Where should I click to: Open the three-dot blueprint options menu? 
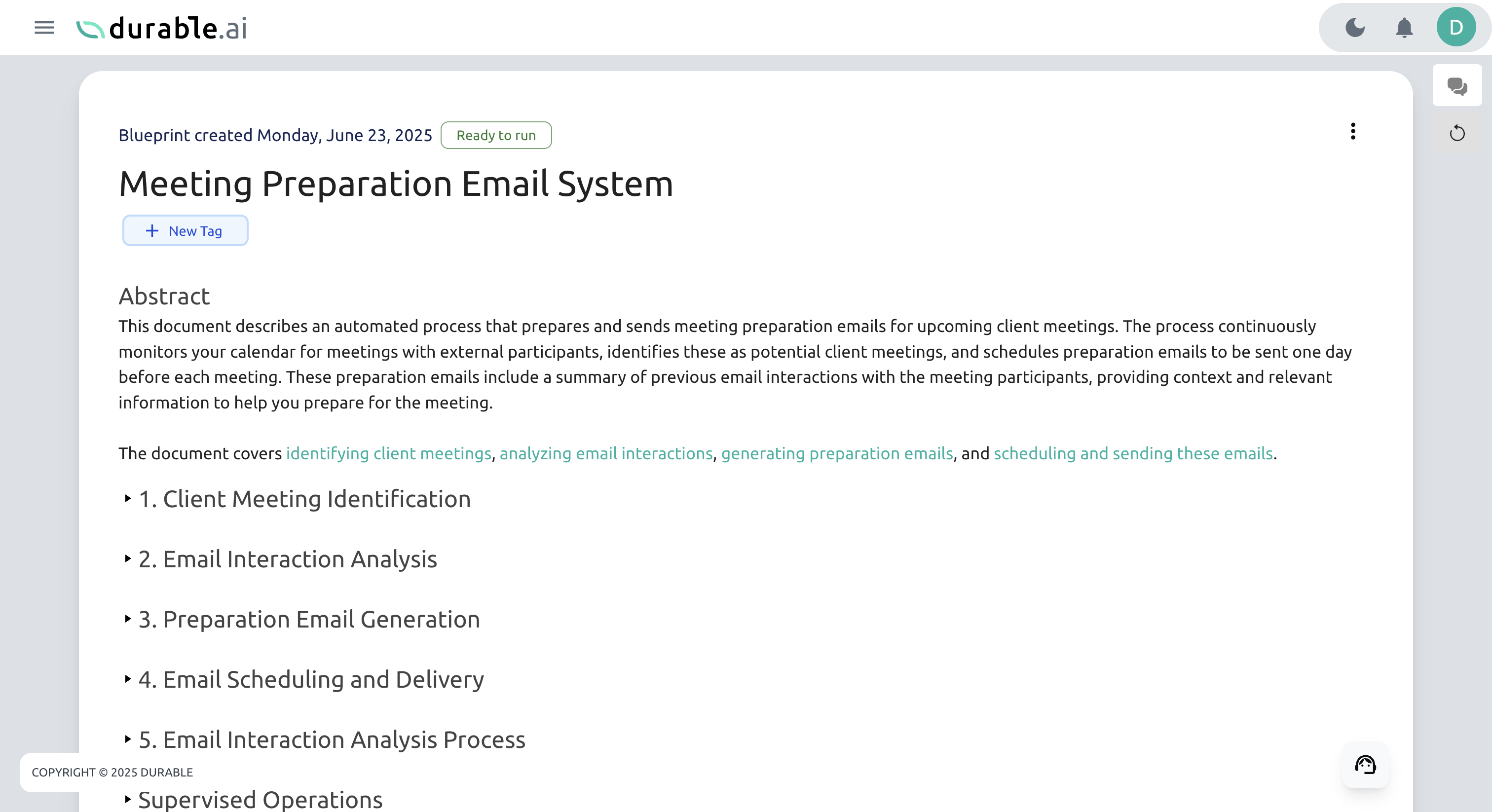[1352, 132]
